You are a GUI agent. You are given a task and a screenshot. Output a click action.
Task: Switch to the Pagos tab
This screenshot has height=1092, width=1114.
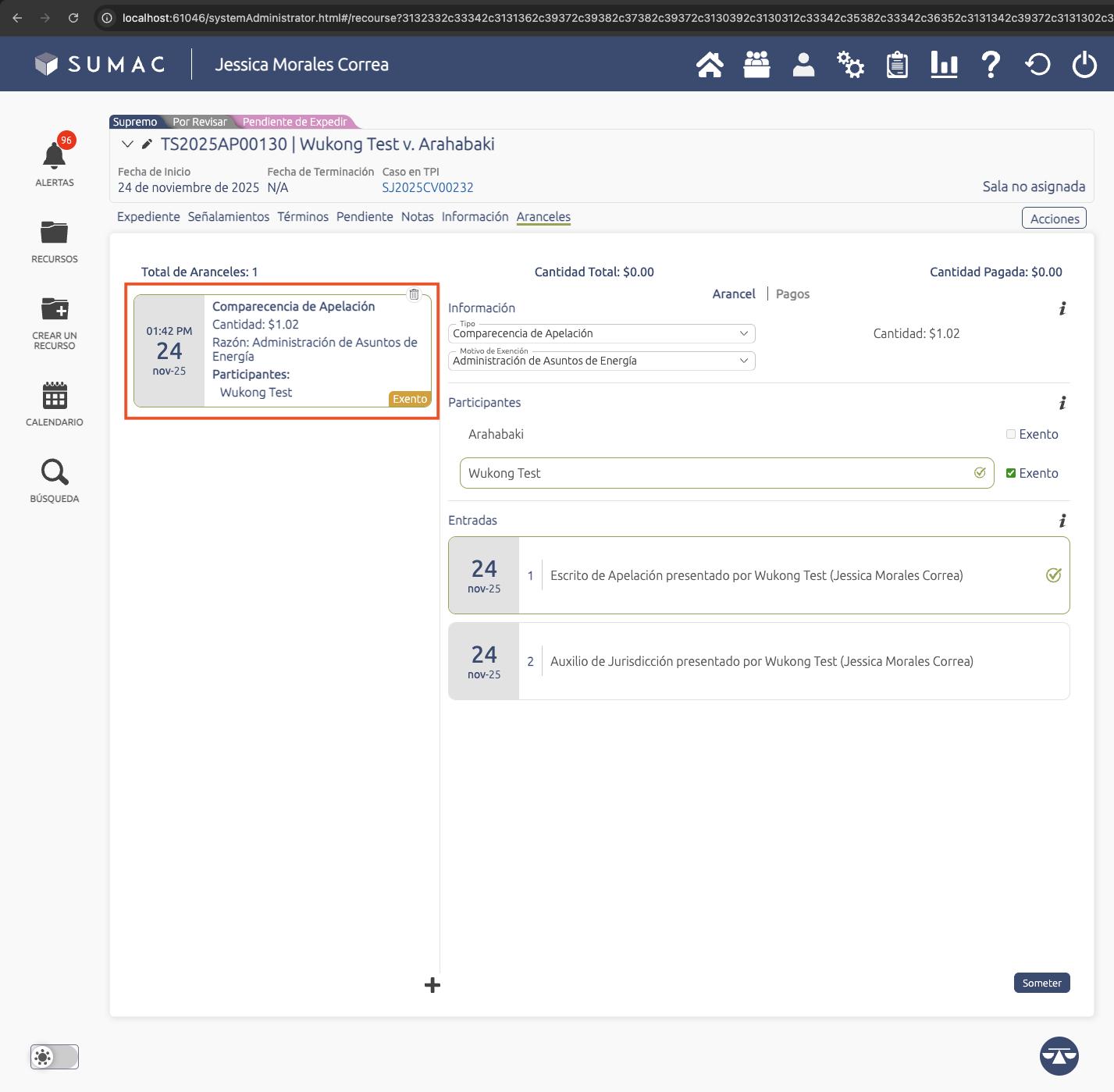(x=792, y=294)
